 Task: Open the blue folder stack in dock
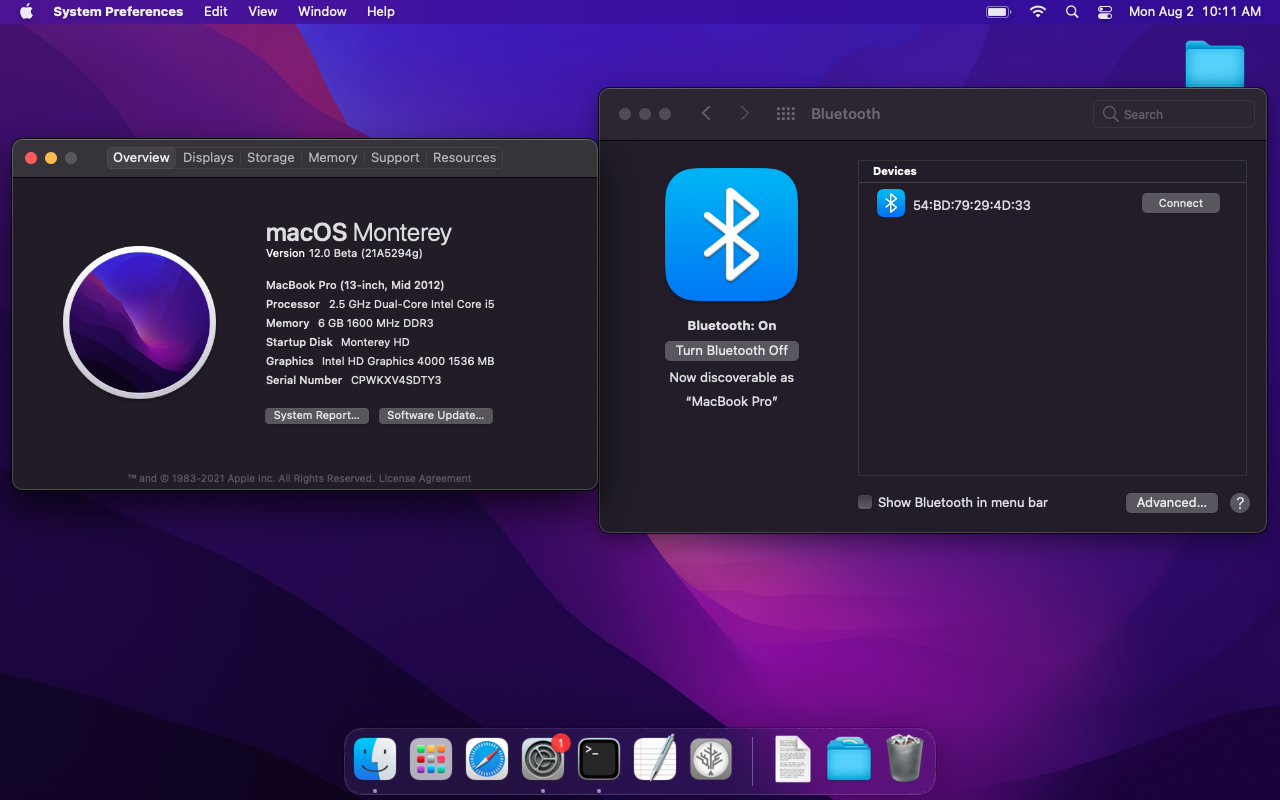pos(849,760)
